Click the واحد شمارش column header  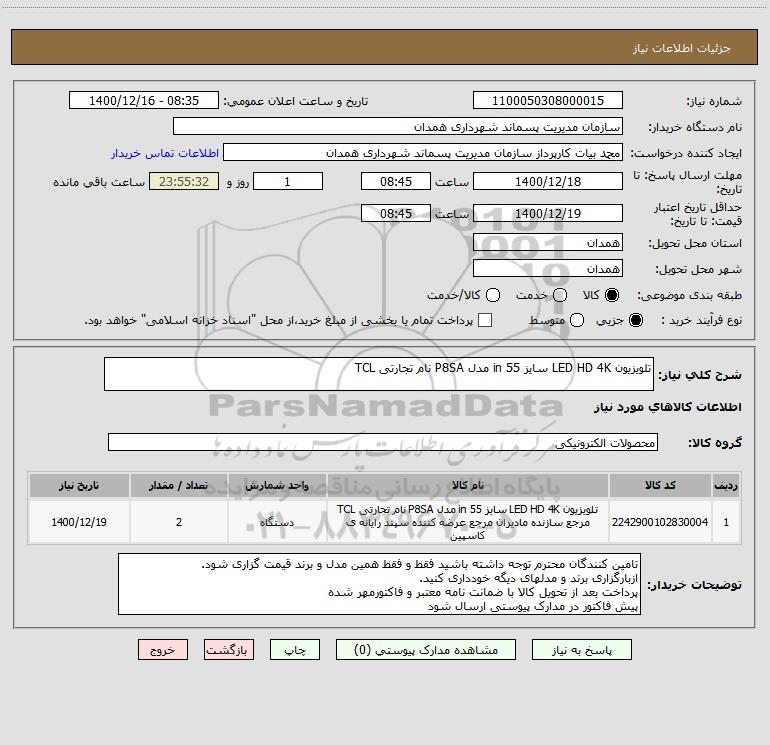277,485
